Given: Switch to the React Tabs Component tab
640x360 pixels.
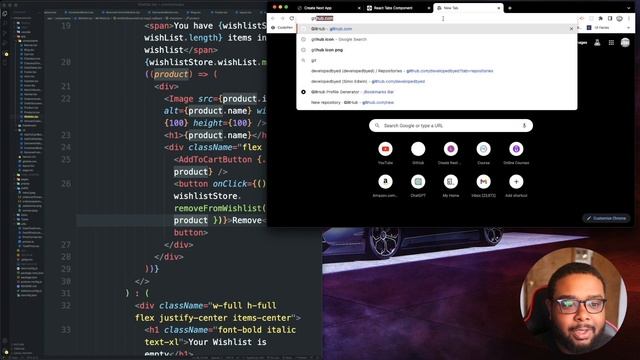Looking at the screenshot, I should point(398,8).
